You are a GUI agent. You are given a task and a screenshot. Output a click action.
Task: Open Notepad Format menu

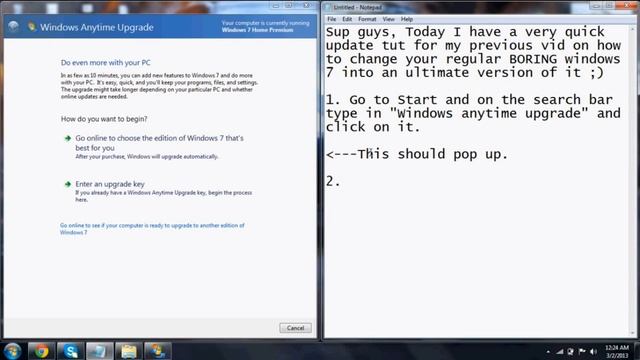pos(367,19)
